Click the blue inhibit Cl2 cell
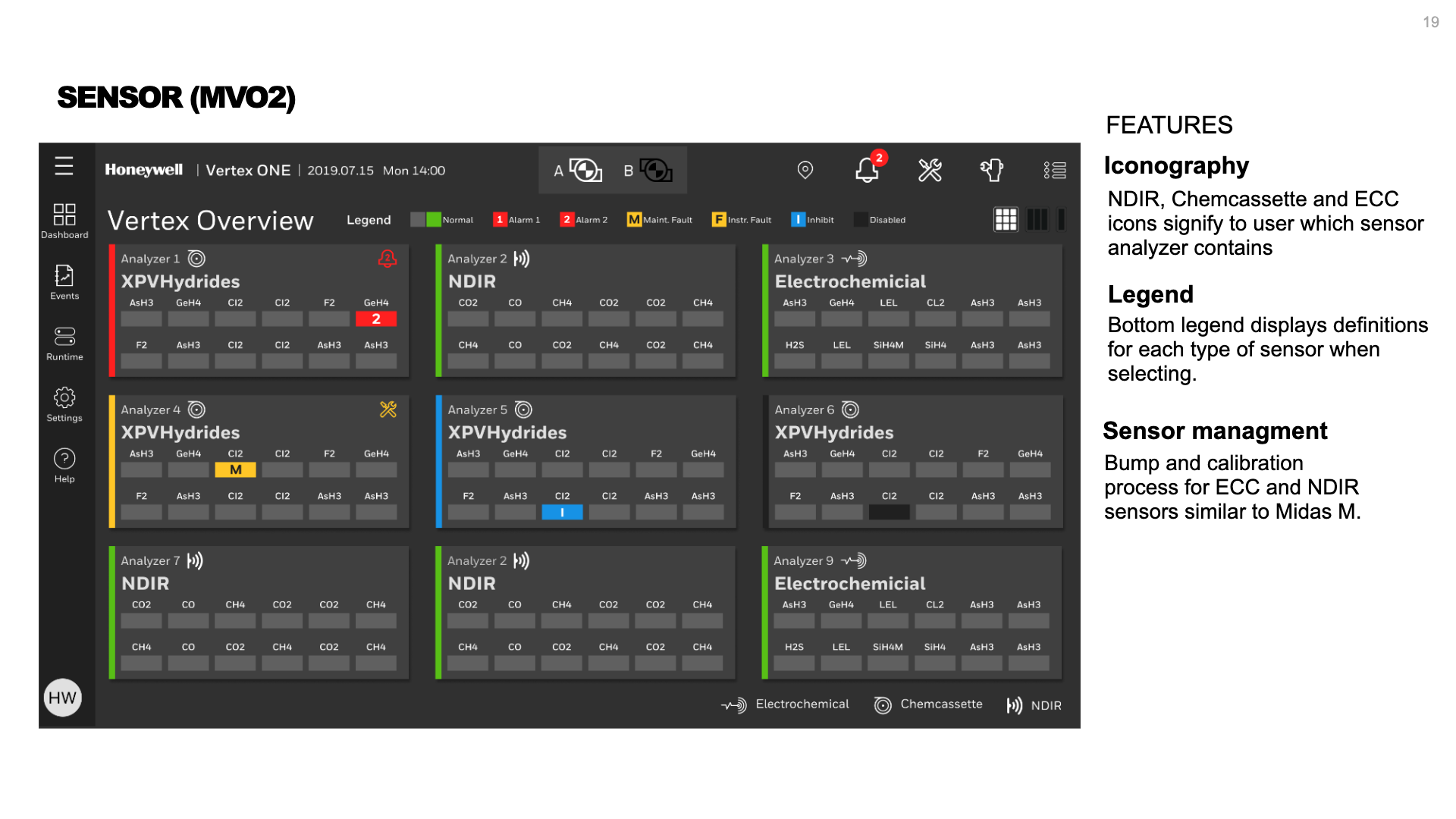 click(x=562, y=513)
